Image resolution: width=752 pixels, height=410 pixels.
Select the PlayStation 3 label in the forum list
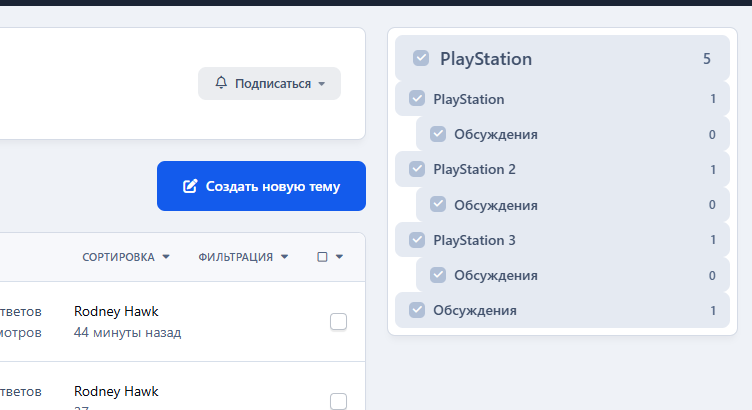[x=474, y=240]
